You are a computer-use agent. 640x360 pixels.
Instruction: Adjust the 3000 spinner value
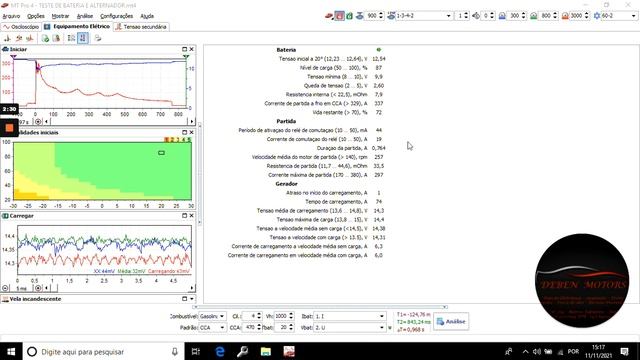[x=587, y=16]
